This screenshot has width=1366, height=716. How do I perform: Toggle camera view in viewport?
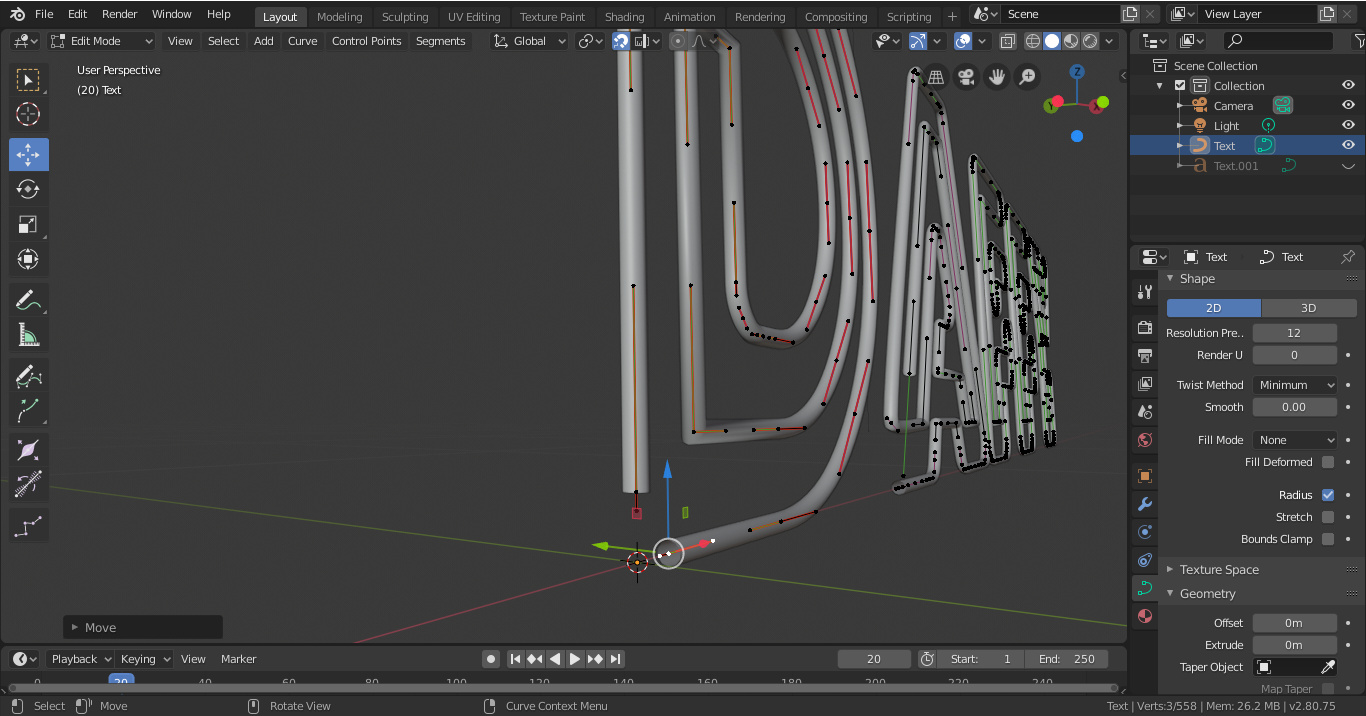point(966,77)
